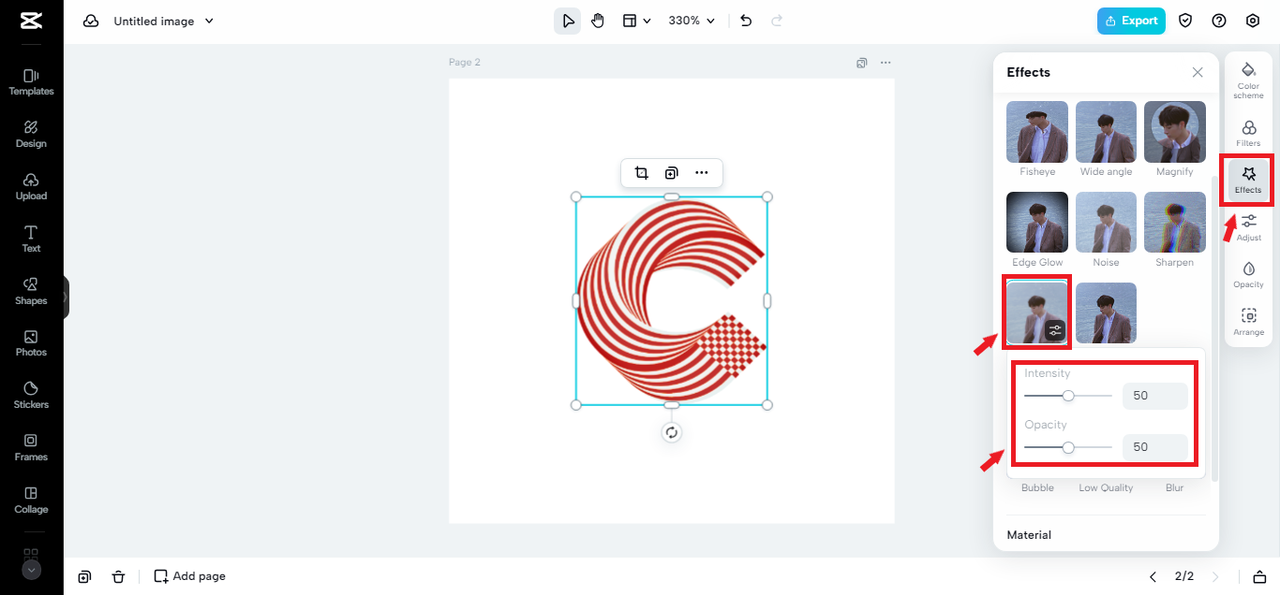Open the Upload sidebar panel
The width and height of the screenshot is (1280, 595).
tap(31, 187)
